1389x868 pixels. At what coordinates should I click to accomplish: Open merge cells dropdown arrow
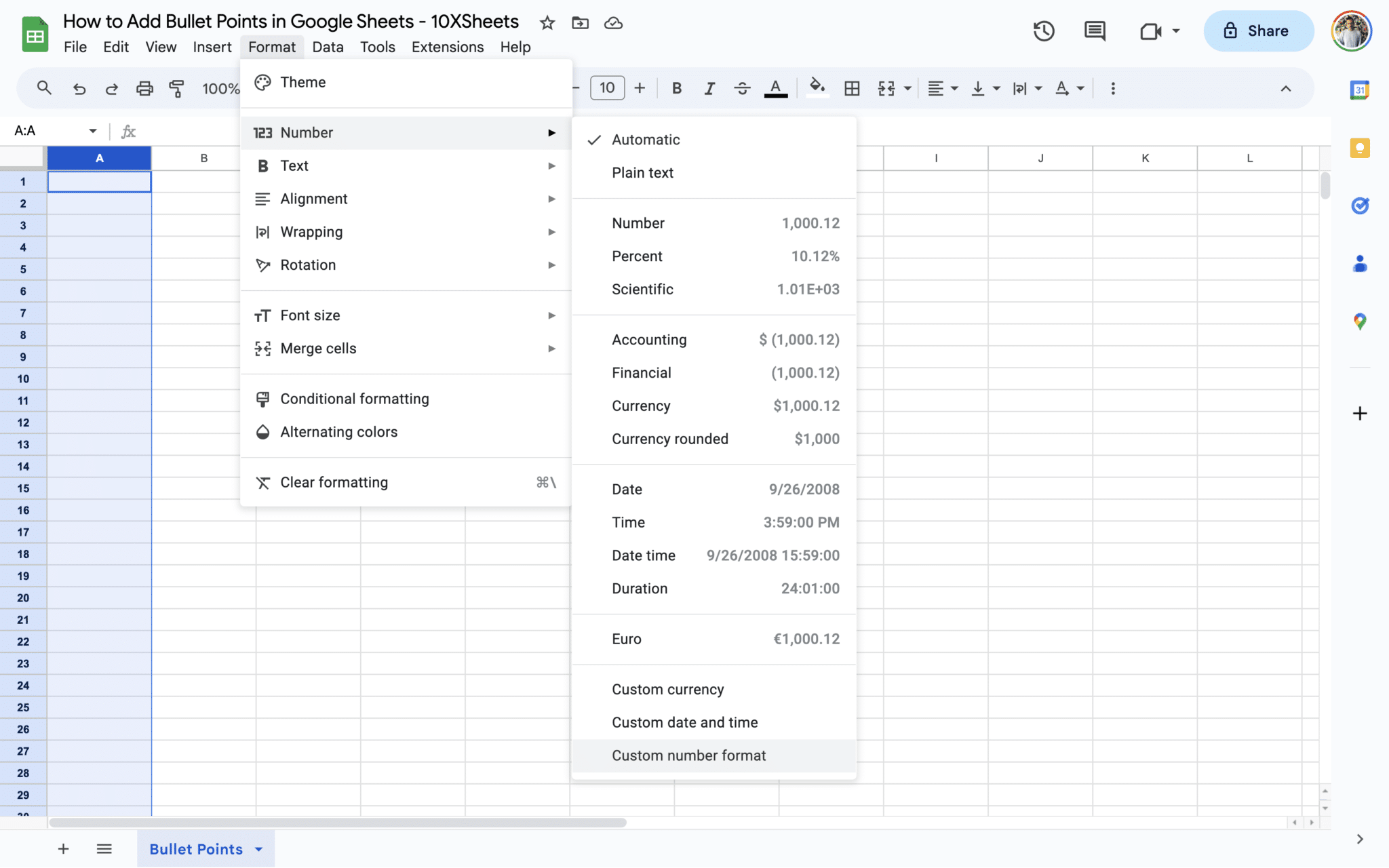tap(907, 89)
